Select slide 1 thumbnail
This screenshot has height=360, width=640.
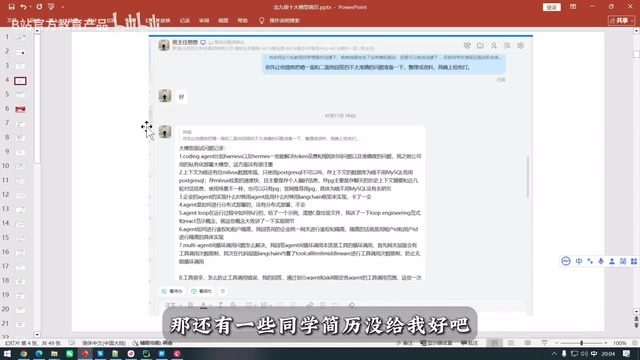[x=20, y=37]
